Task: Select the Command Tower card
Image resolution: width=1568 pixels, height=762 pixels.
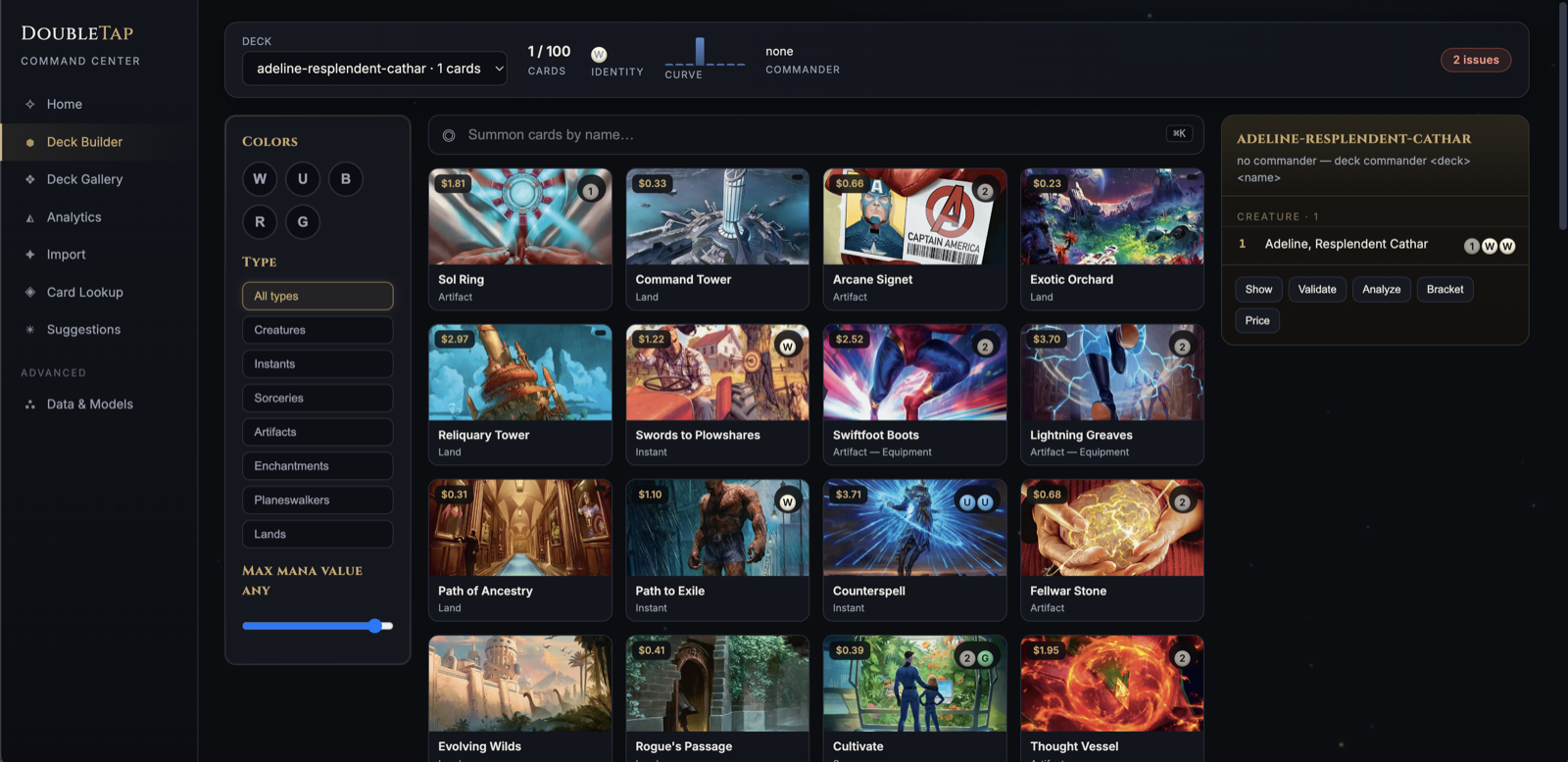Action: (x=717, y=239)
